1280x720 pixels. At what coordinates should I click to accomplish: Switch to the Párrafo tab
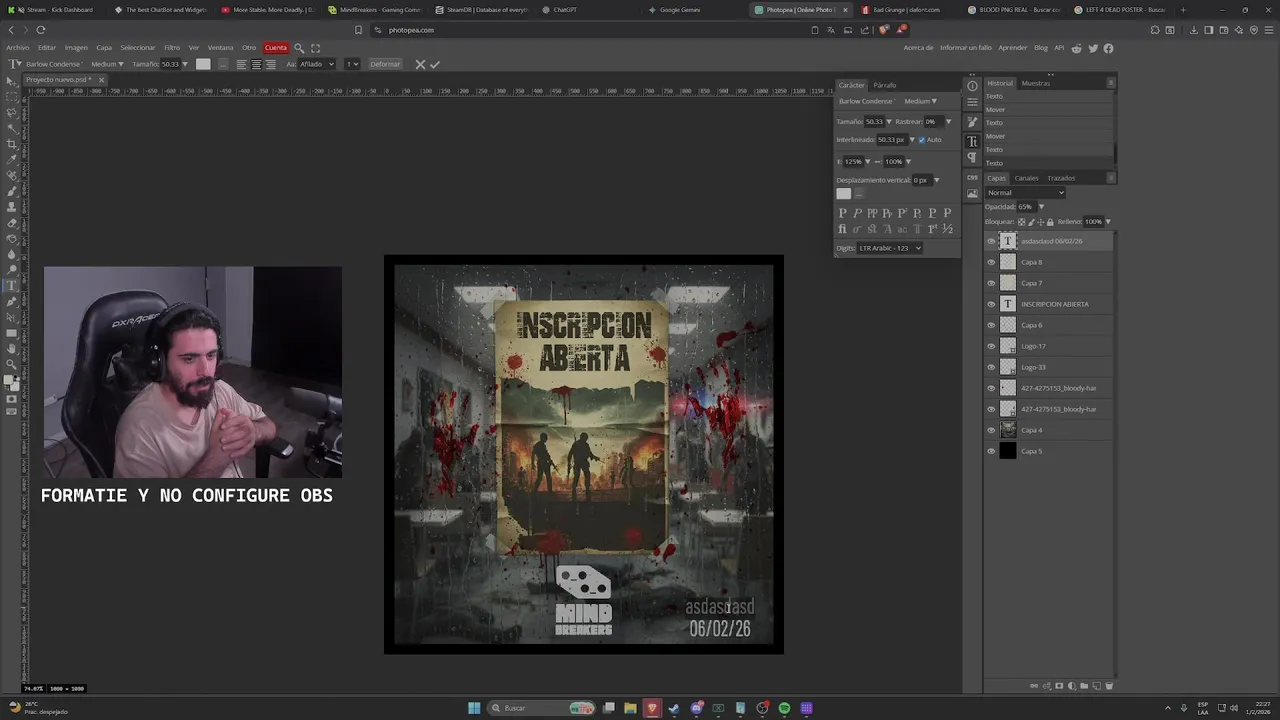tap(884, 85)
